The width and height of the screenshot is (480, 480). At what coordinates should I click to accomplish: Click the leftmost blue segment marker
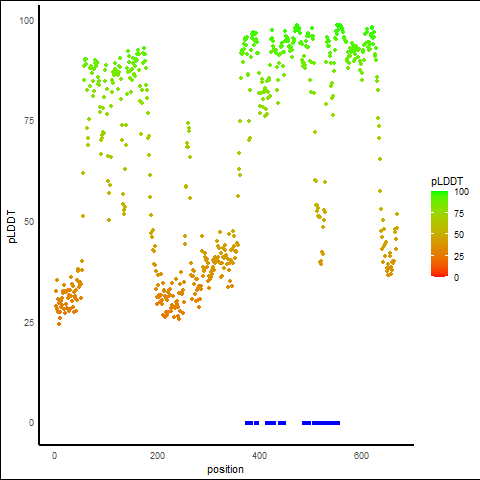click(249, 423)
